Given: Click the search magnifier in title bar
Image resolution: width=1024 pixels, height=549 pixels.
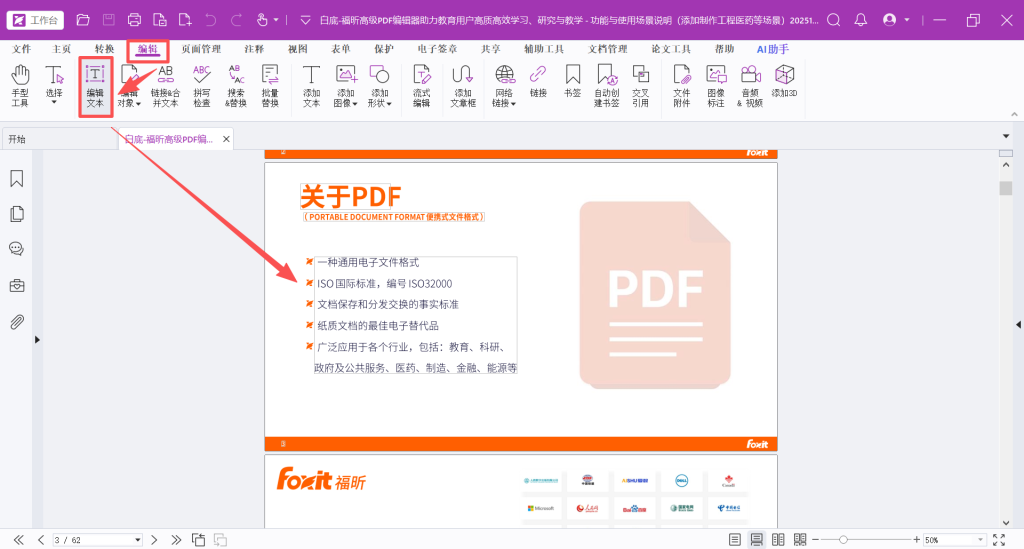Looking at the screenshot, I should 834,20.
